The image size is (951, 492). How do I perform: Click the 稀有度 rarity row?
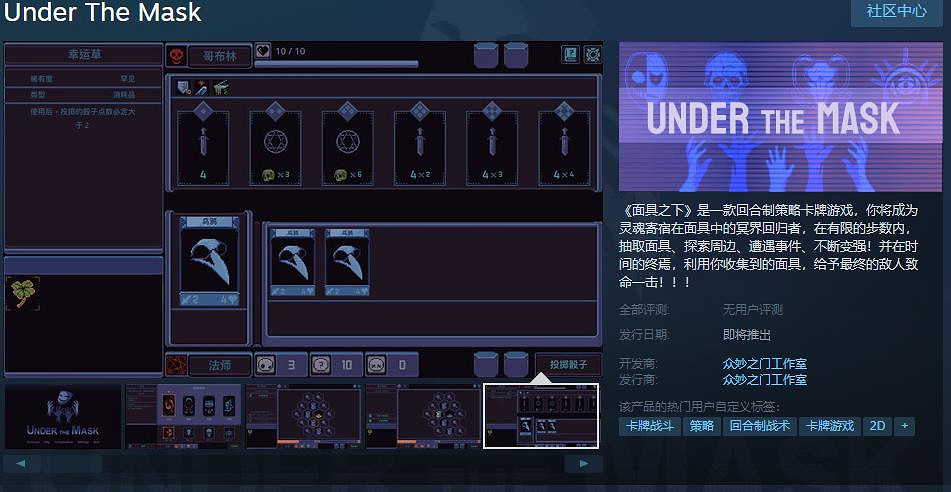pos(84,79)
